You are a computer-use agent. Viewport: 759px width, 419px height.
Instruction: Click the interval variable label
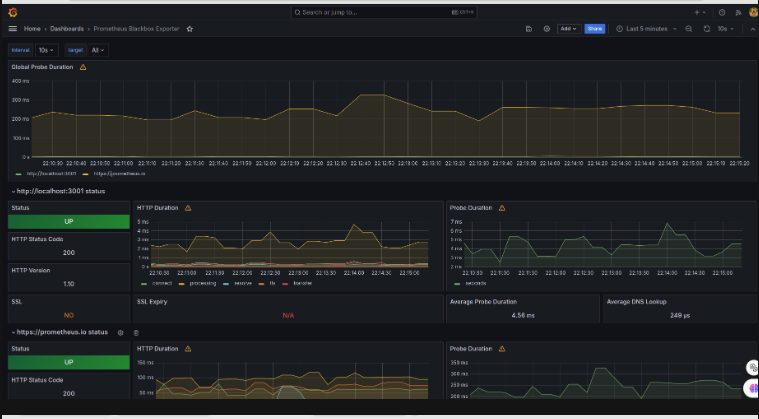point(20,50)
